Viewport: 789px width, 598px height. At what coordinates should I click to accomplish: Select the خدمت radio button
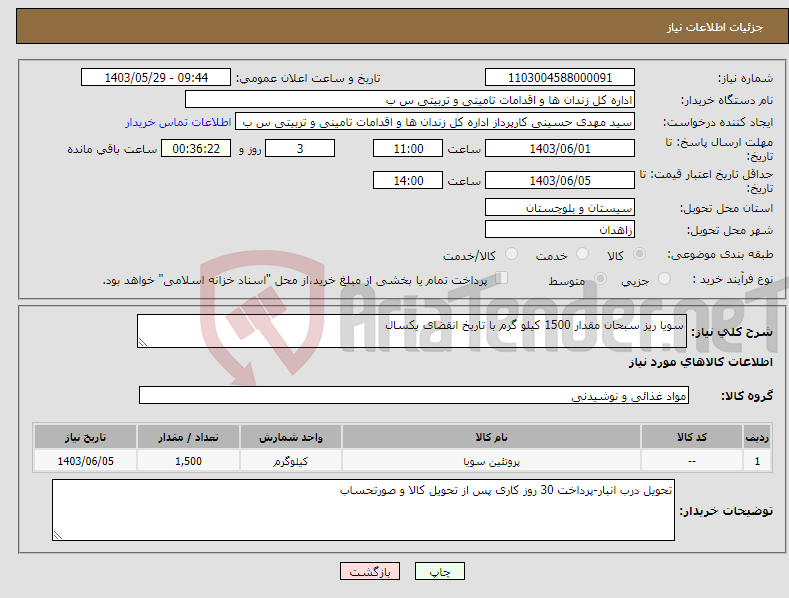pos(582,254)
